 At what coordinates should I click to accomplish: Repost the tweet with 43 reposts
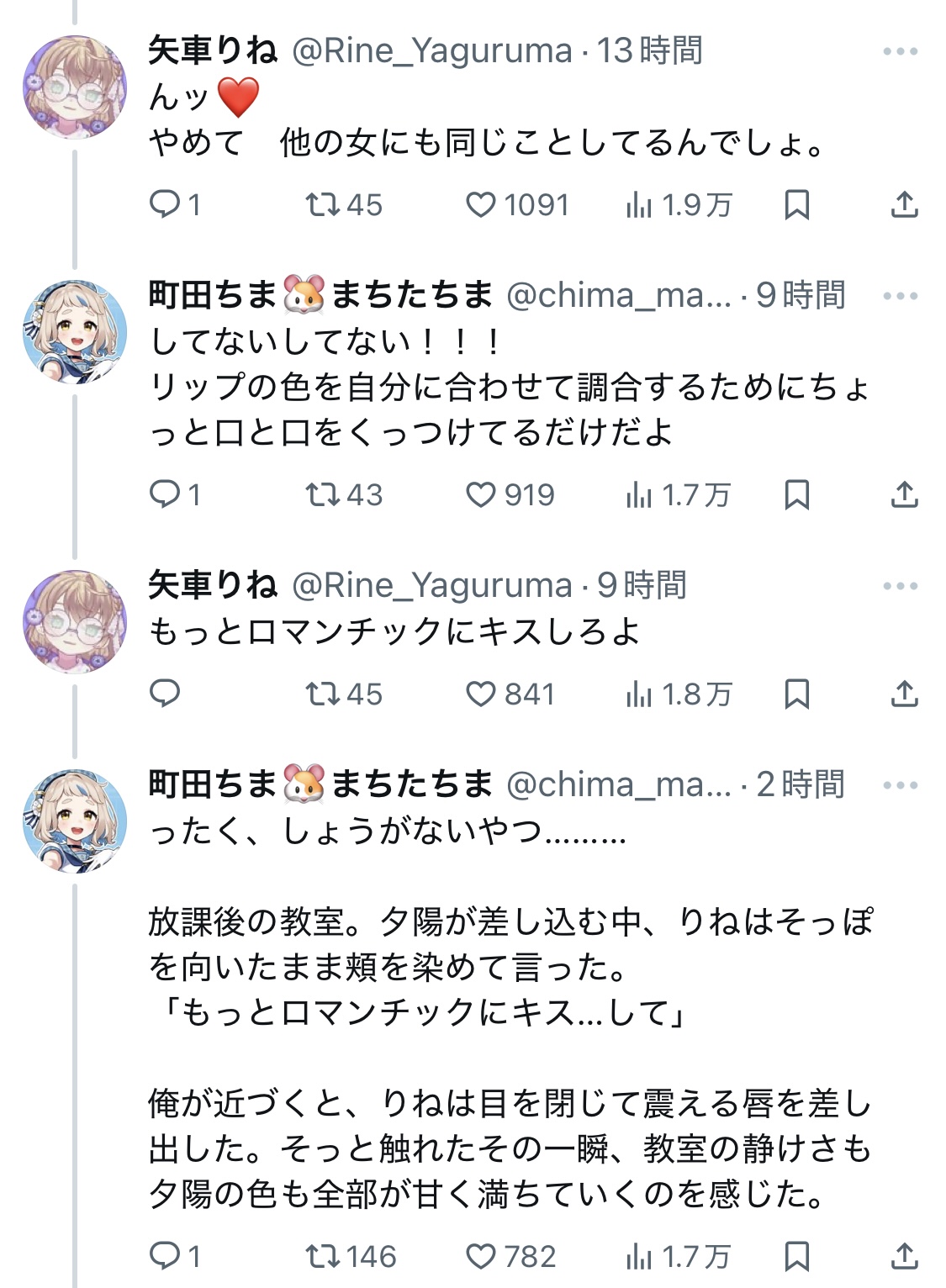tap(321, 495)
